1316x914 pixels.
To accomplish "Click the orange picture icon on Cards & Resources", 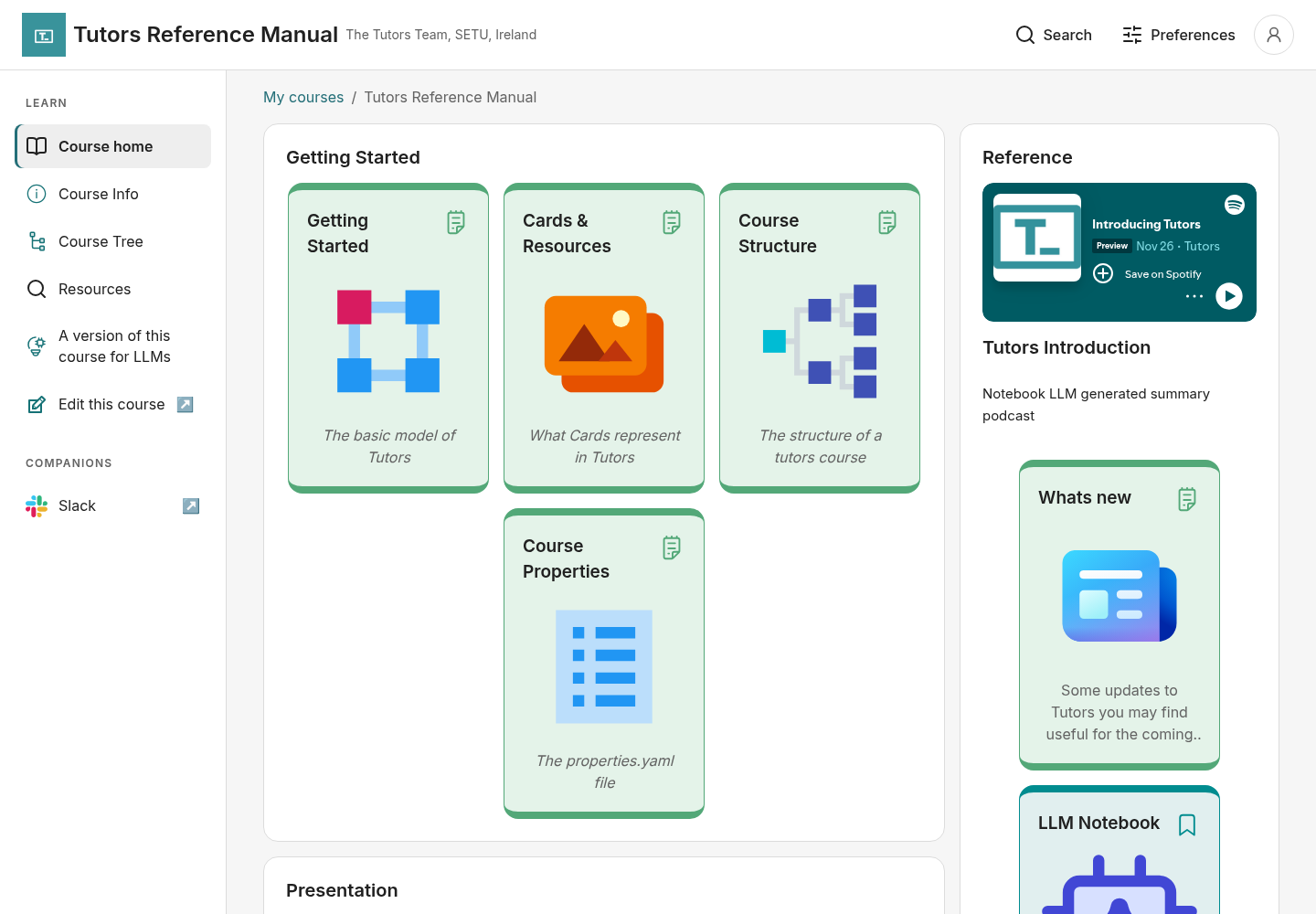I will pyautogui.click(x=604, y=344).
